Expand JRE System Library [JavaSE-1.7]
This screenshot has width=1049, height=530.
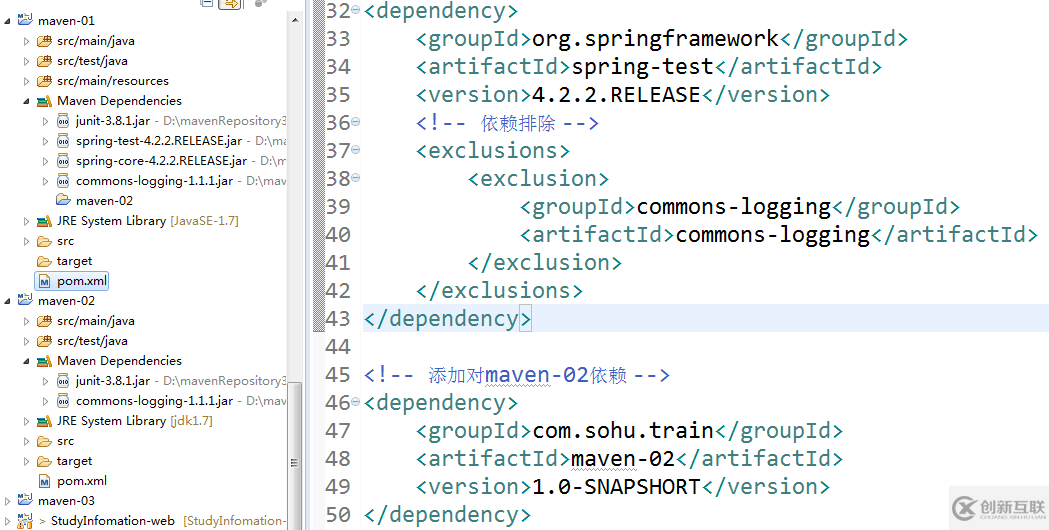[x=26, y=221]
